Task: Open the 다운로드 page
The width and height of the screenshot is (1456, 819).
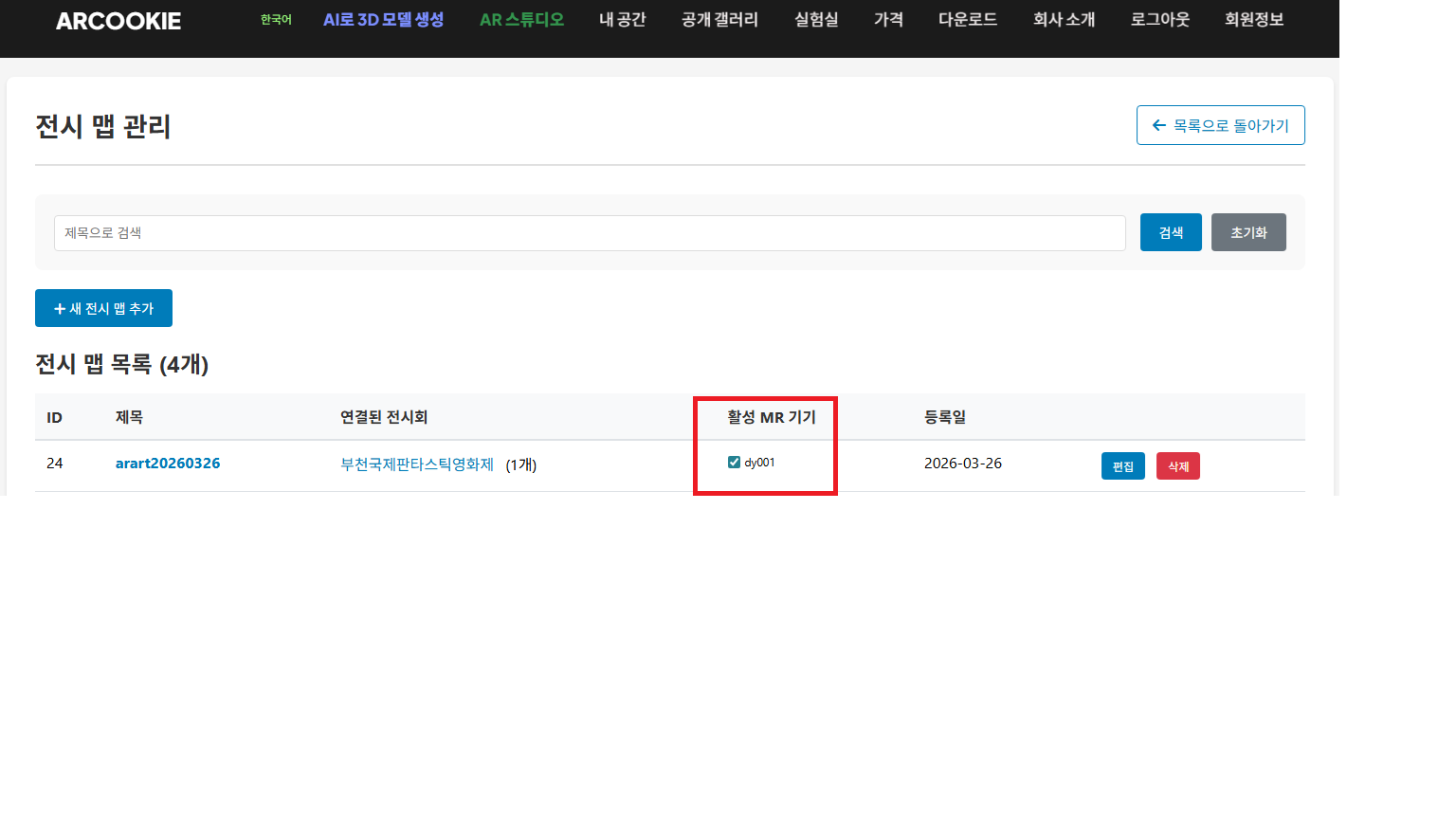Action: [967, 19]
